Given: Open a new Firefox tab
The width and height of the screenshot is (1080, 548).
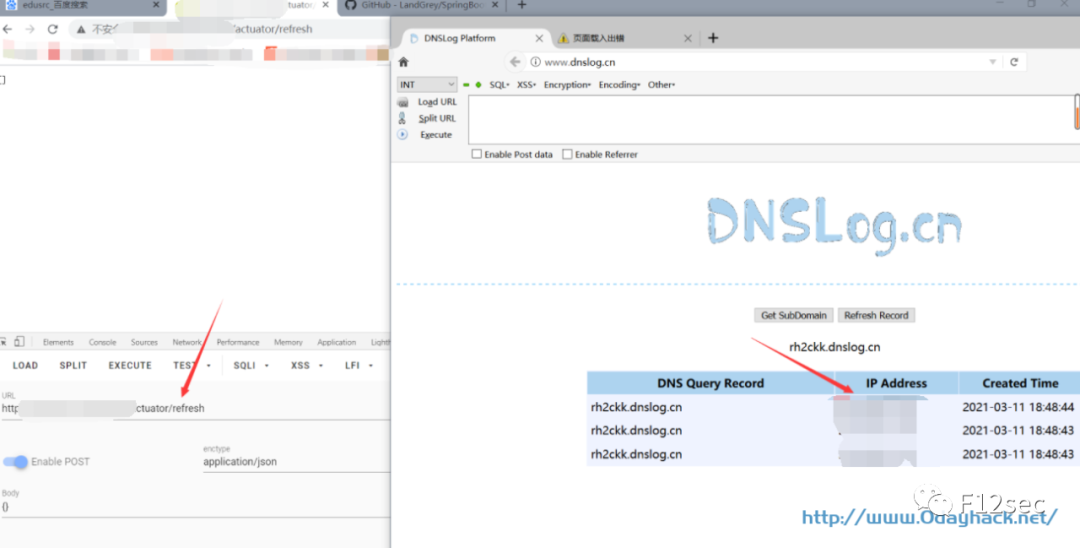Looking at the screenshot, I should pyautogui.click(x=713, y=38).
